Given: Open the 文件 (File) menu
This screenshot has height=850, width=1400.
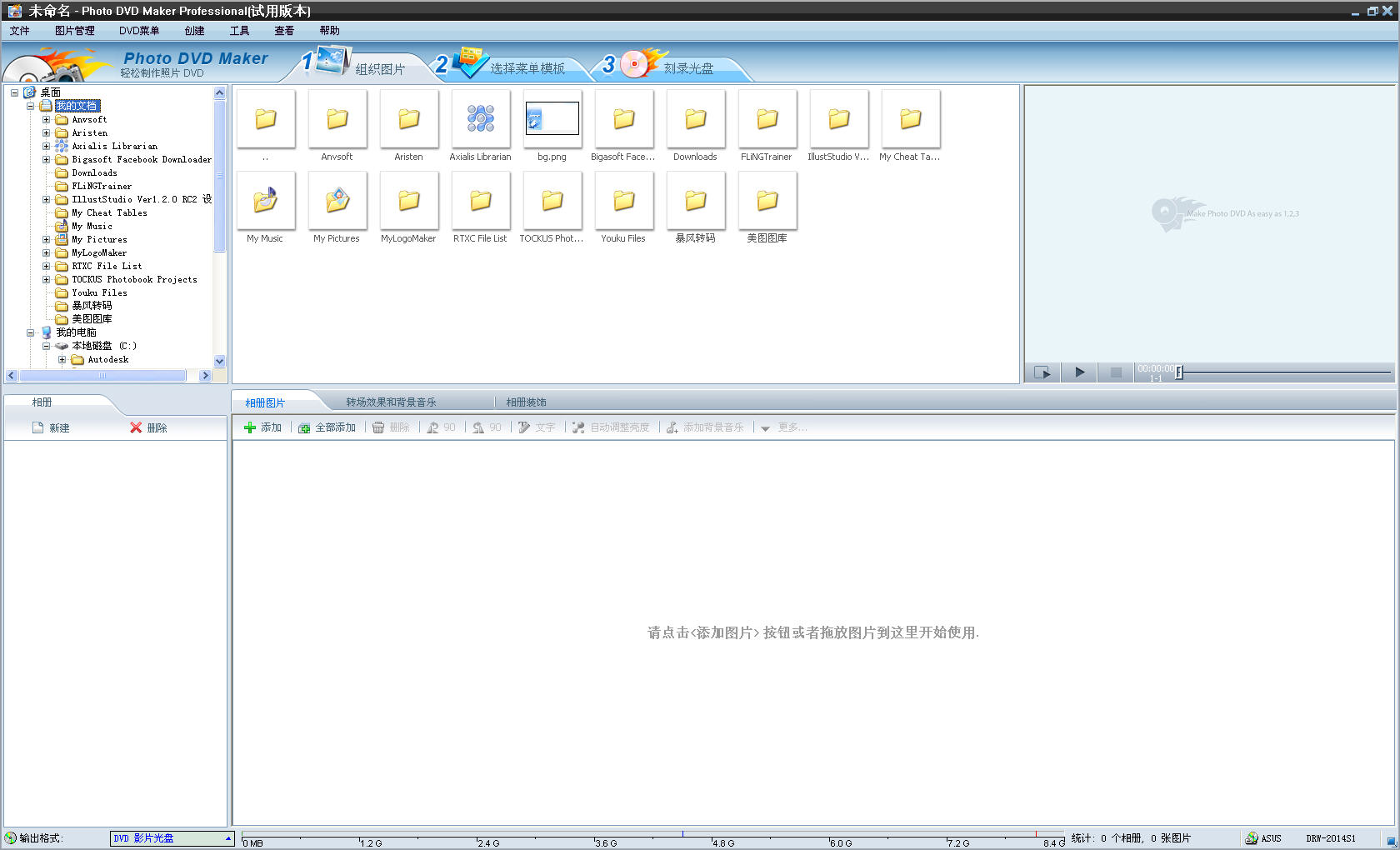Looking at the screenshot, I should (x=20, y=31).
